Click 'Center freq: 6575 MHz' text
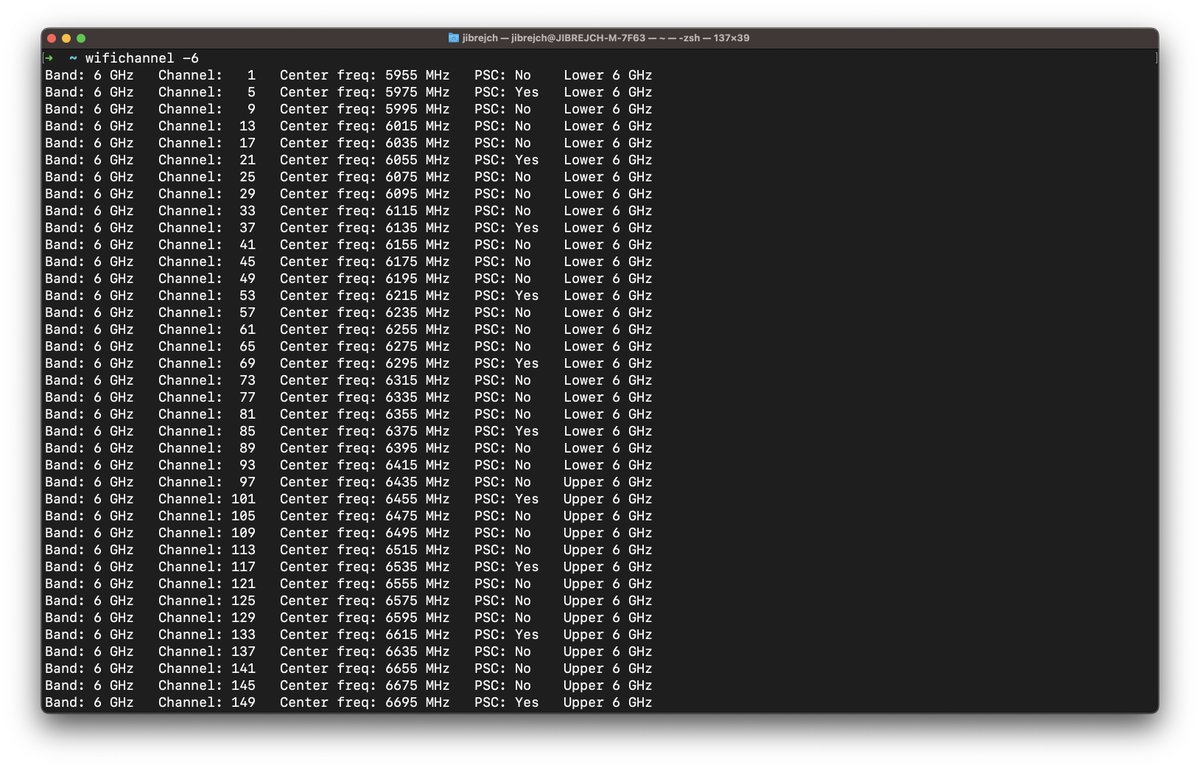The height and width of the screenshot is (768, 1200). (364, 602)
